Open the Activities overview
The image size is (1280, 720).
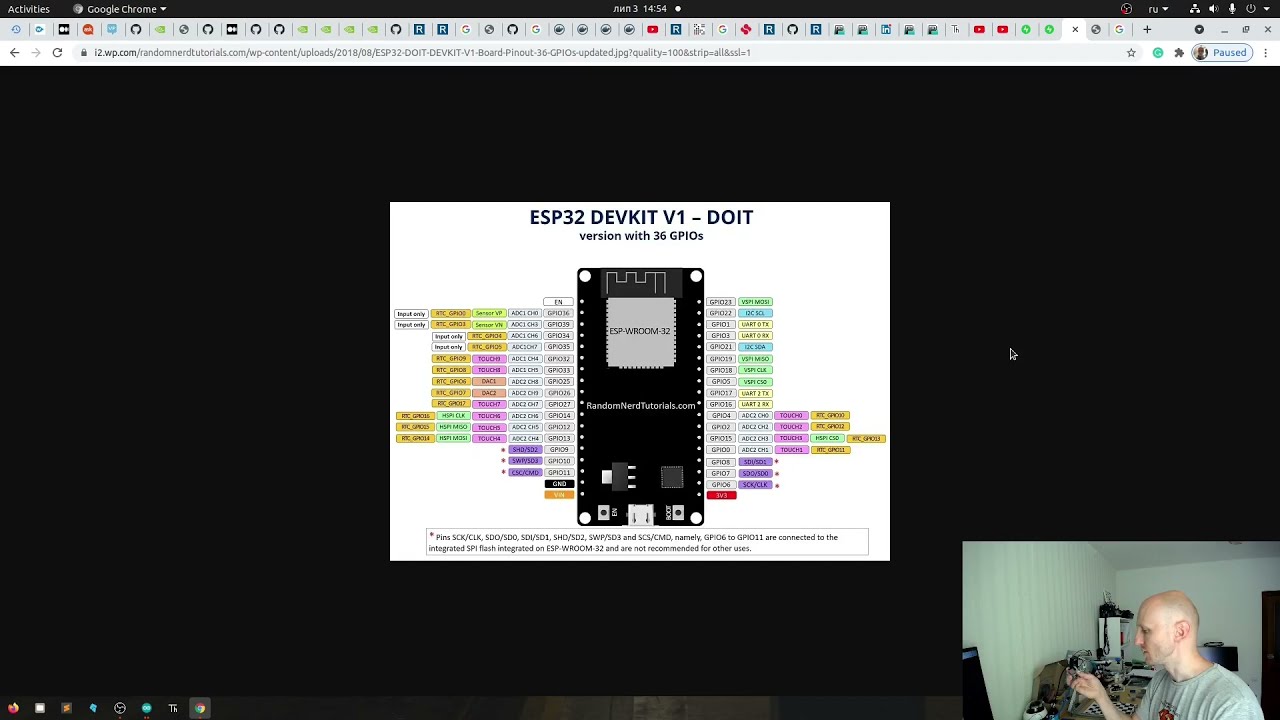(x=29, y=9)
